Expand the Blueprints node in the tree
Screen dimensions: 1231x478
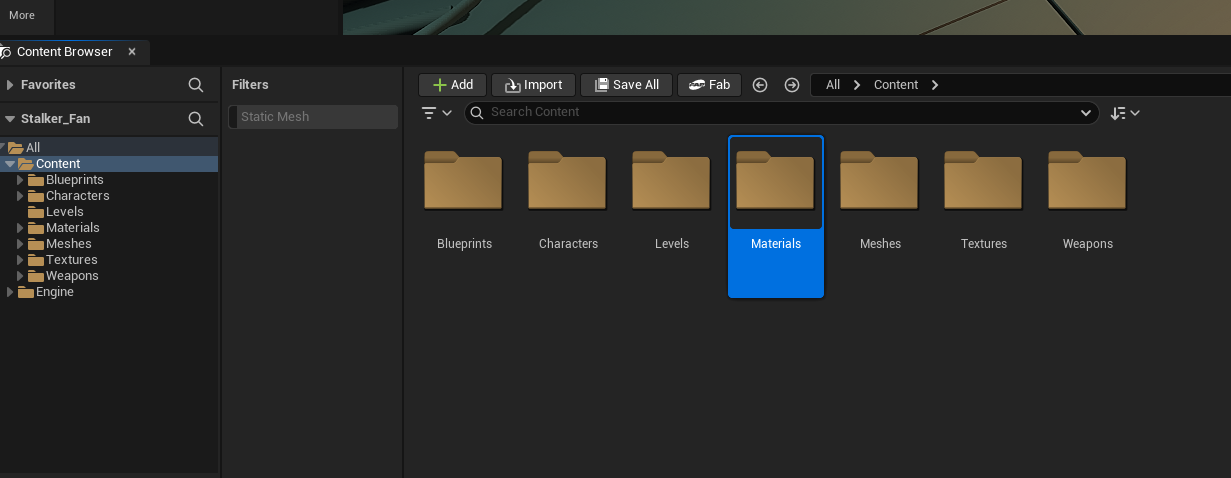[20, 180]
